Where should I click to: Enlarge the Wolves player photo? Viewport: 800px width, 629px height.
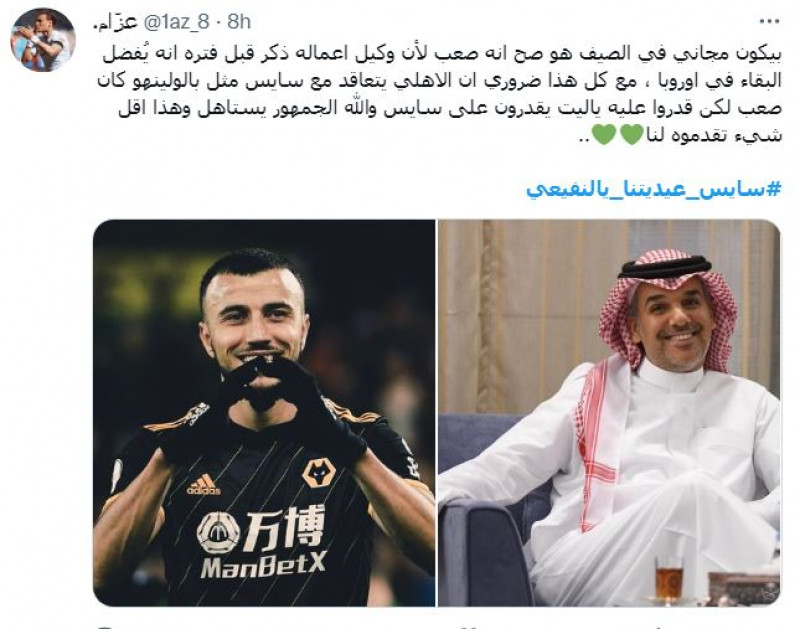(x=264, y=413)
